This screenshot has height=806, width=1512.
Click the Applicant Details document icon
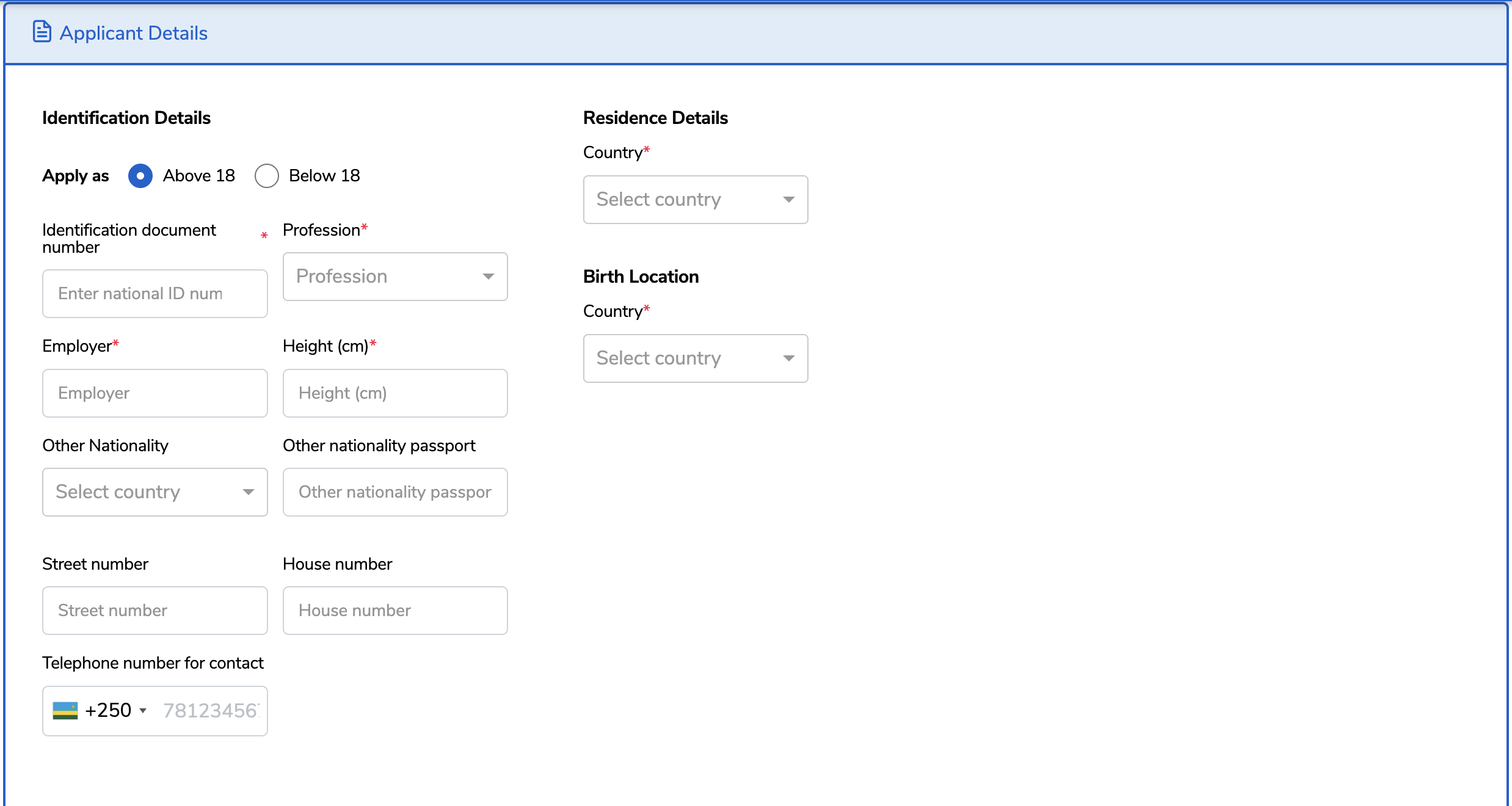(42, 32)
